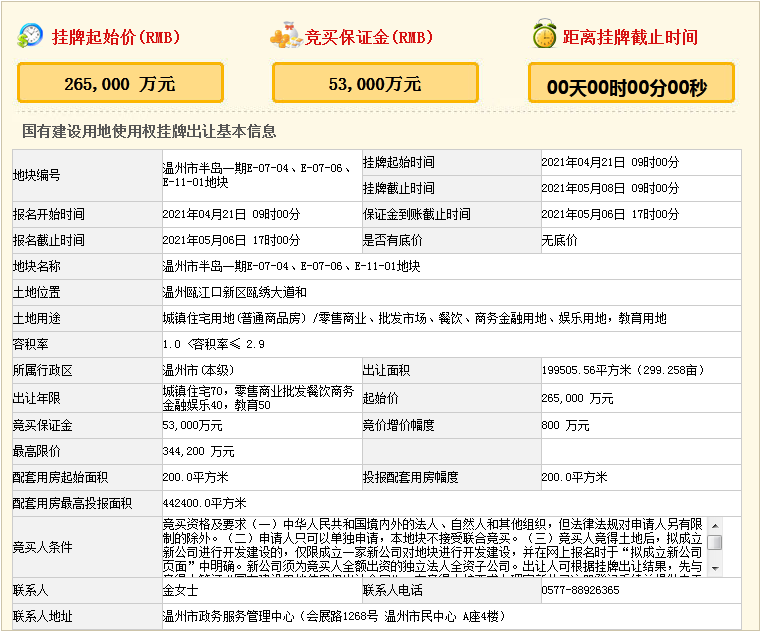Click the 挂牌起始价(RMB) title

pos(116,37)
